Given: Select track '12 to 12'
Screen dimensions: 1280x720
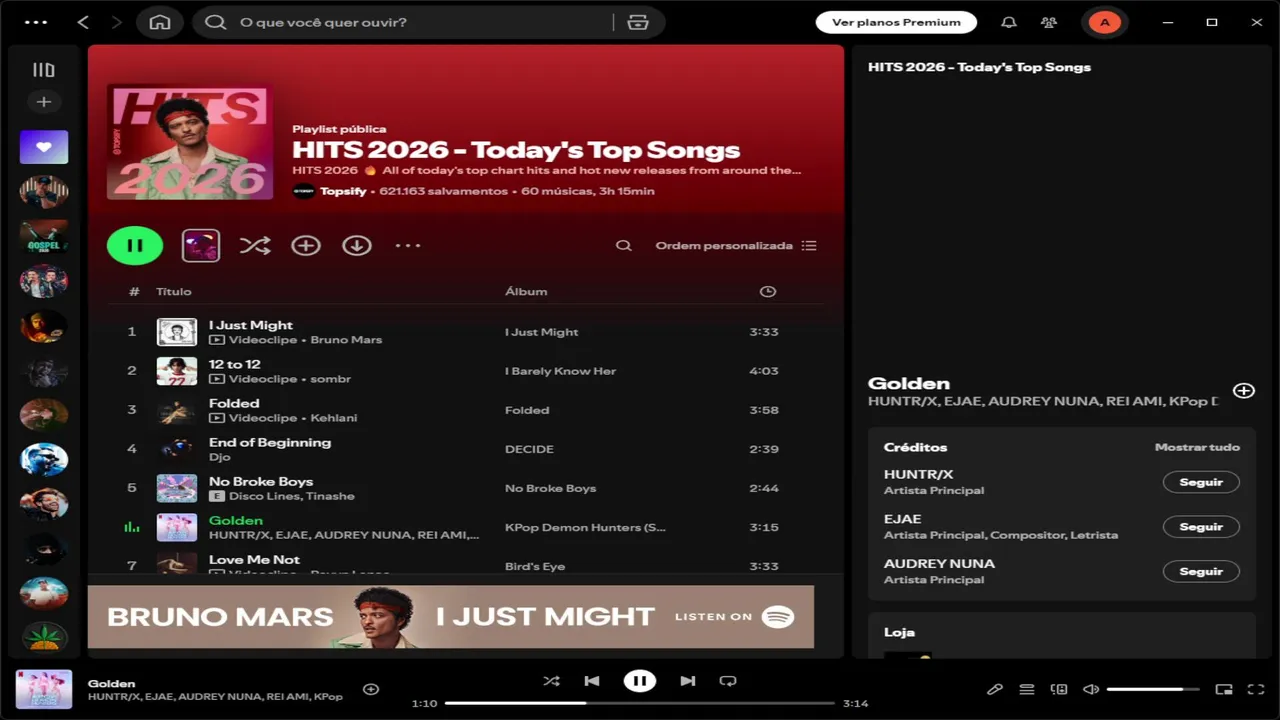Looking at the screenshot, I should (234, 364).
